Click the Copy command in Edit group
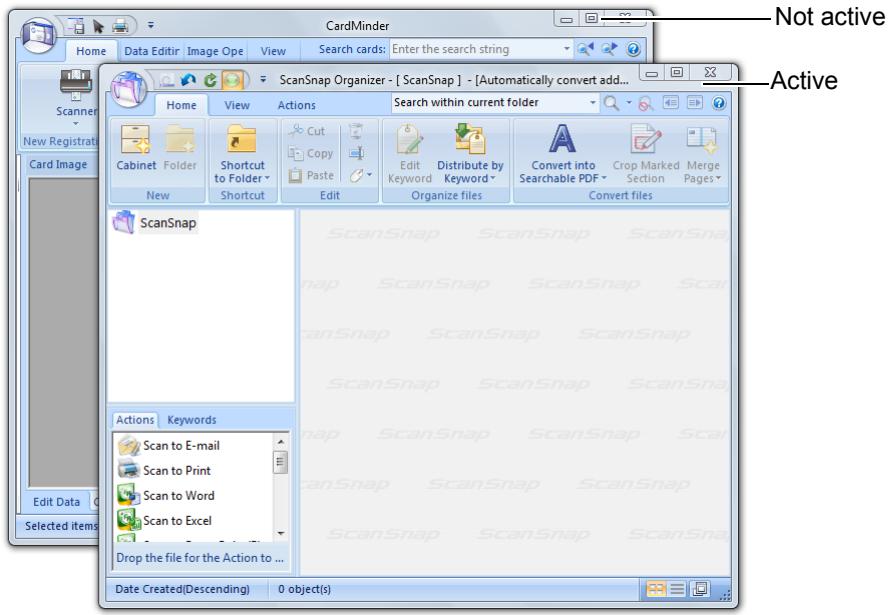Image resolution: width=890 pixels, height=615 pixels. tap(310, 153)
